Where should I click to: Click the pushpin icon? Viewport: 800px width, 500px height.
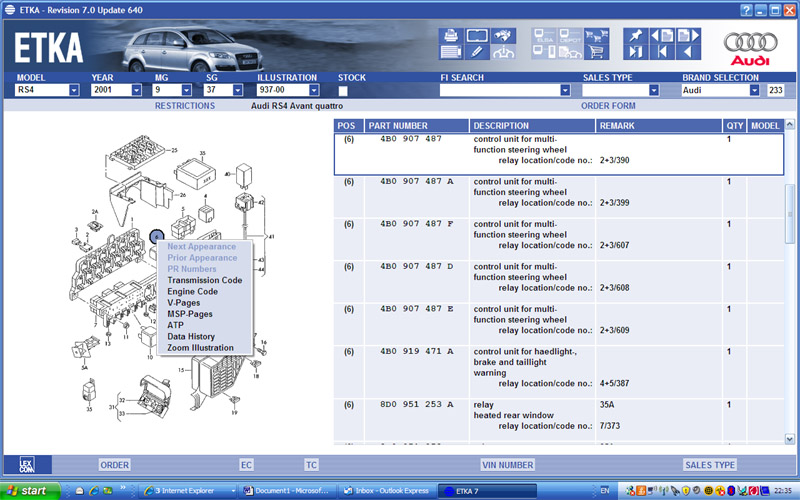coord(636,36)
